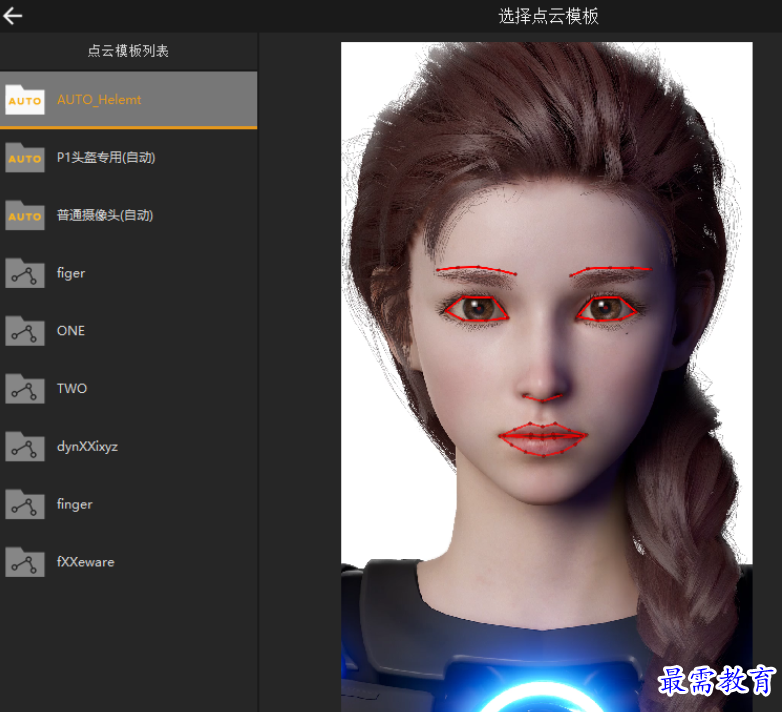Select P1头盔专用(自动) template text
The height and width of the screenshot is (712, 782).
click(106, 158)
